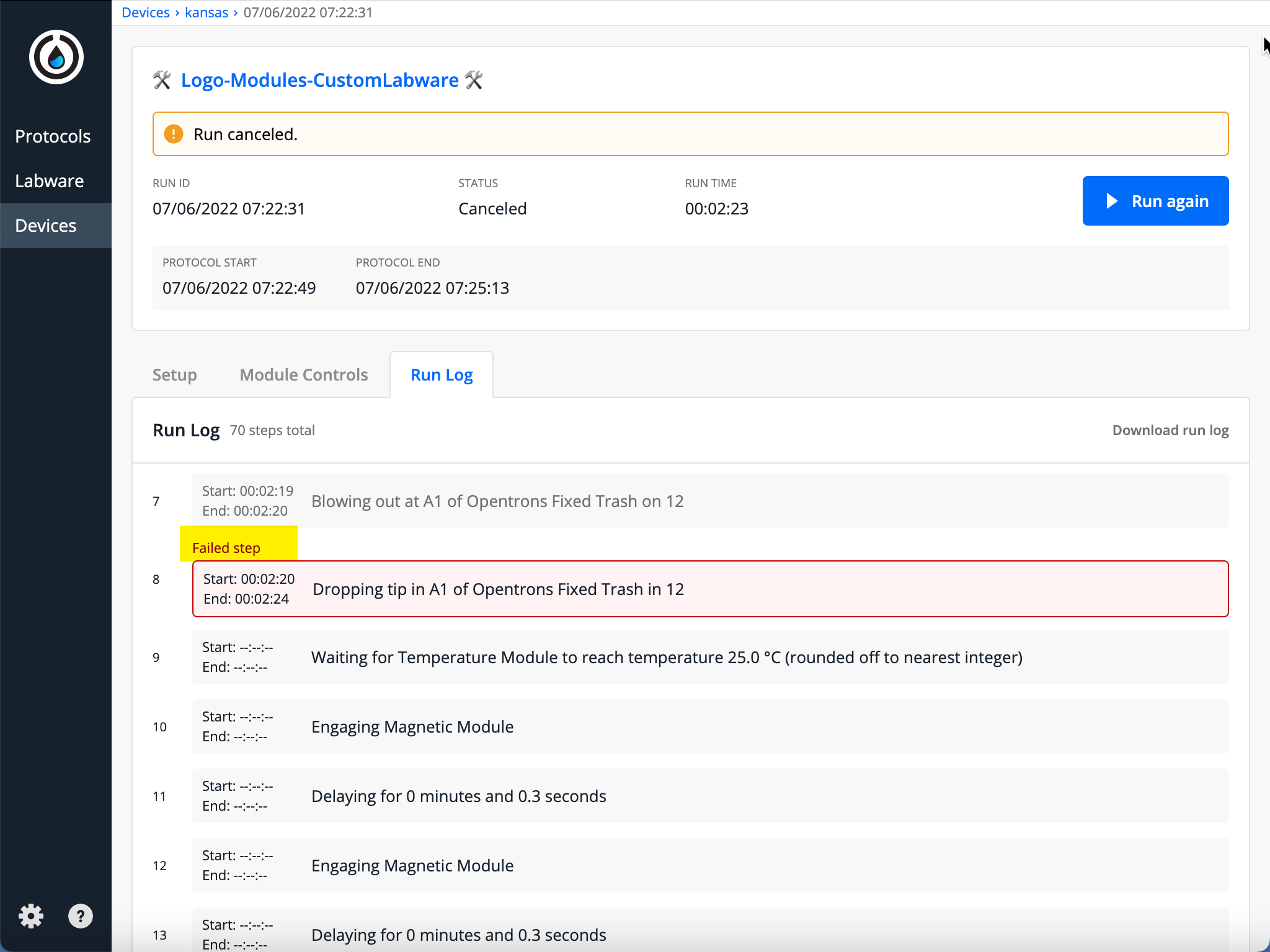
Task: Select Devices in the sidebar
Action: tap(47, 225)
